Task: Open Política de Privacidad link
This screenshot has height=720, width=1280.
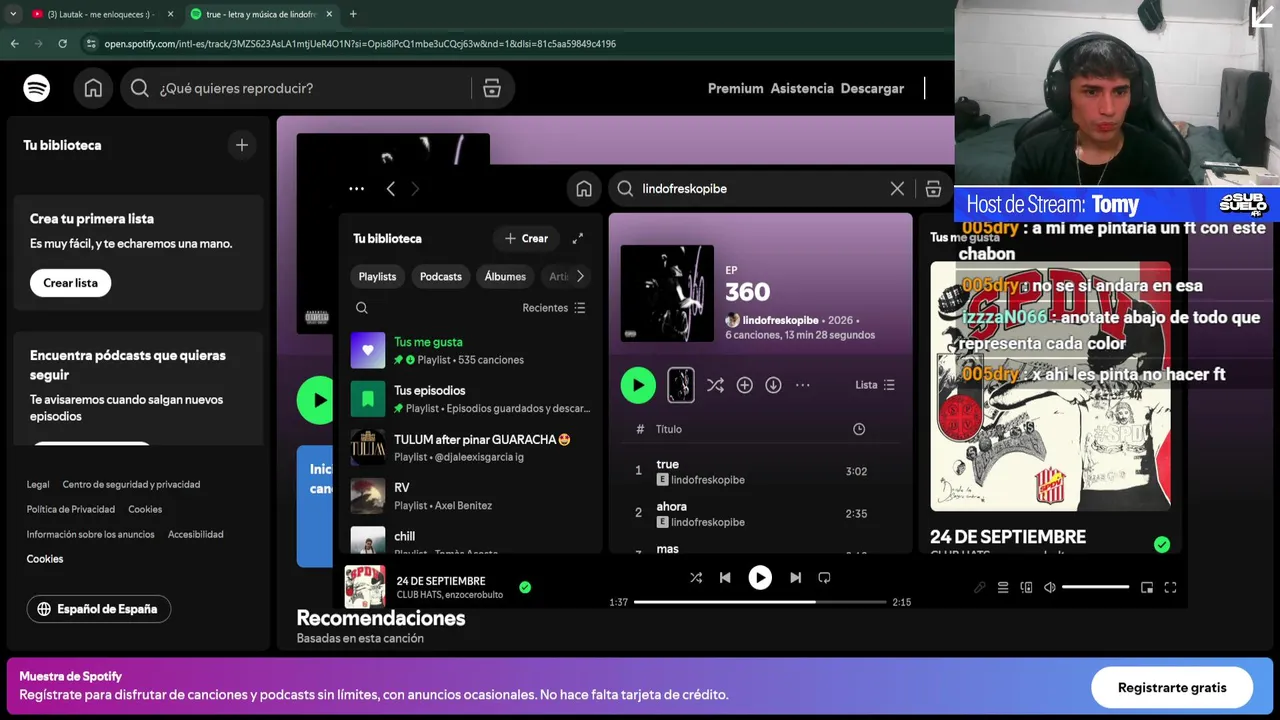Action: [71, 509]
